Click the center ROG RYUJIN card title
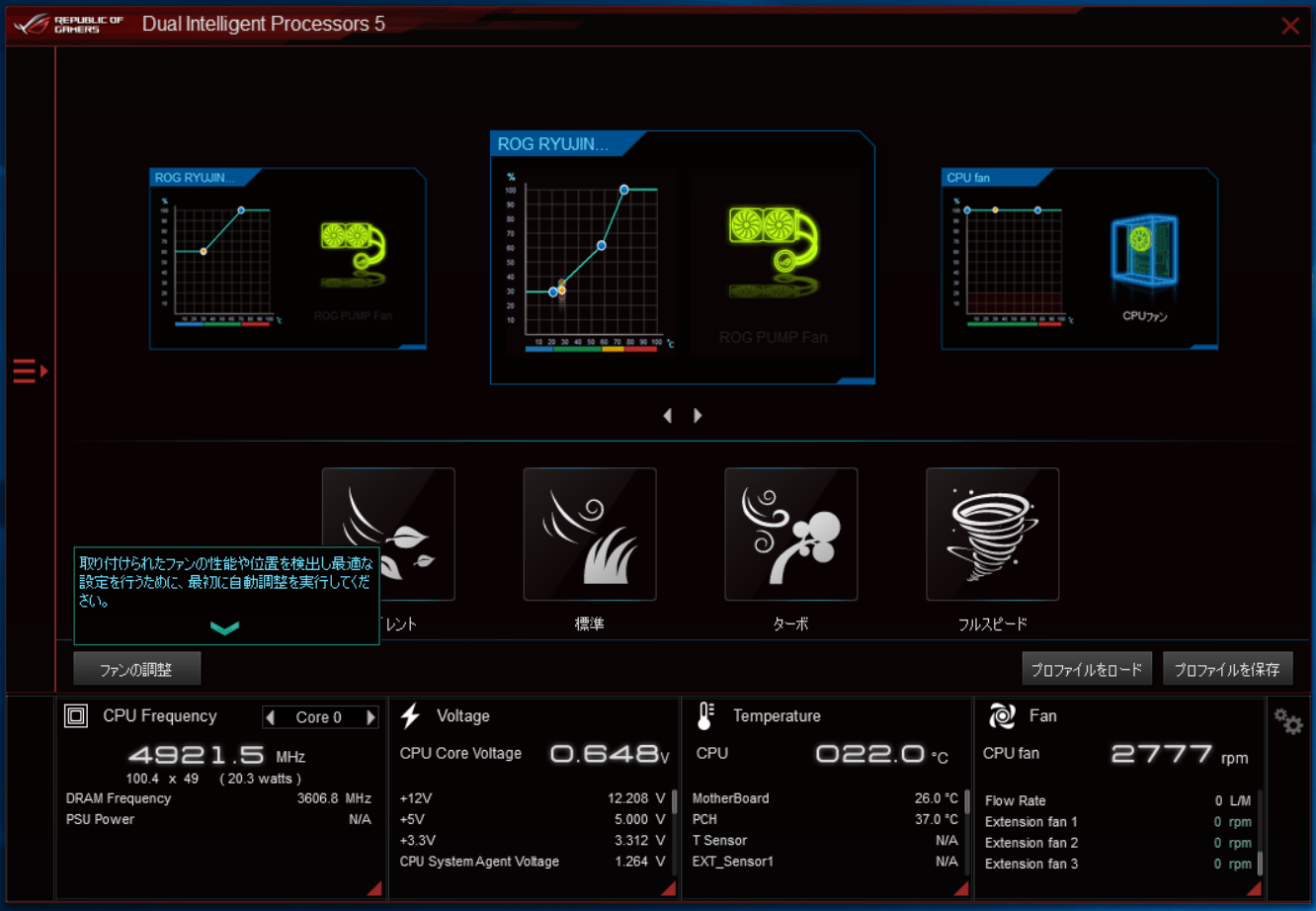1316x911 pixels. pyautogui.click(x=553, y=144)
